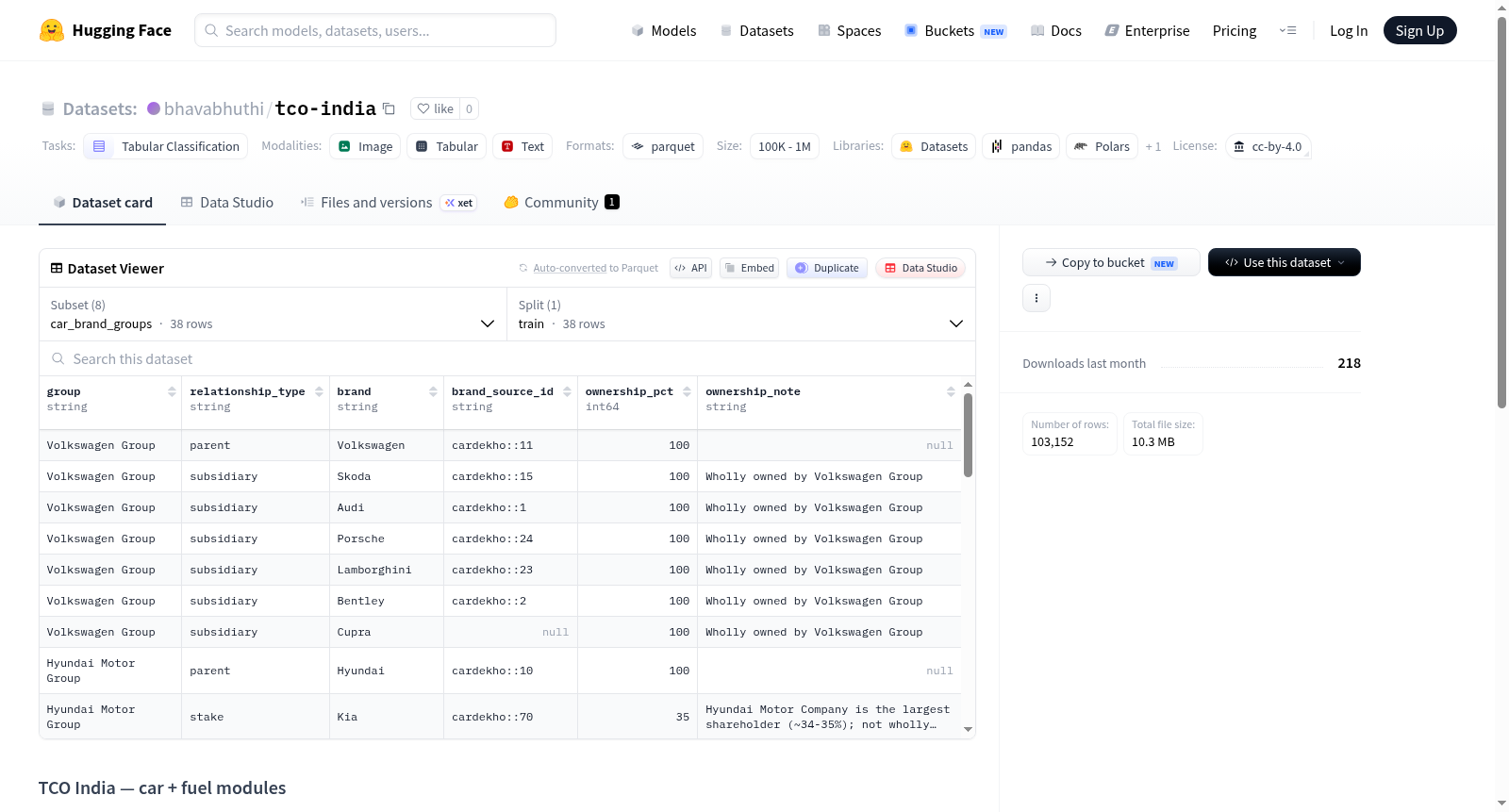Select the cardekho::24 cell

pos(510,539)
